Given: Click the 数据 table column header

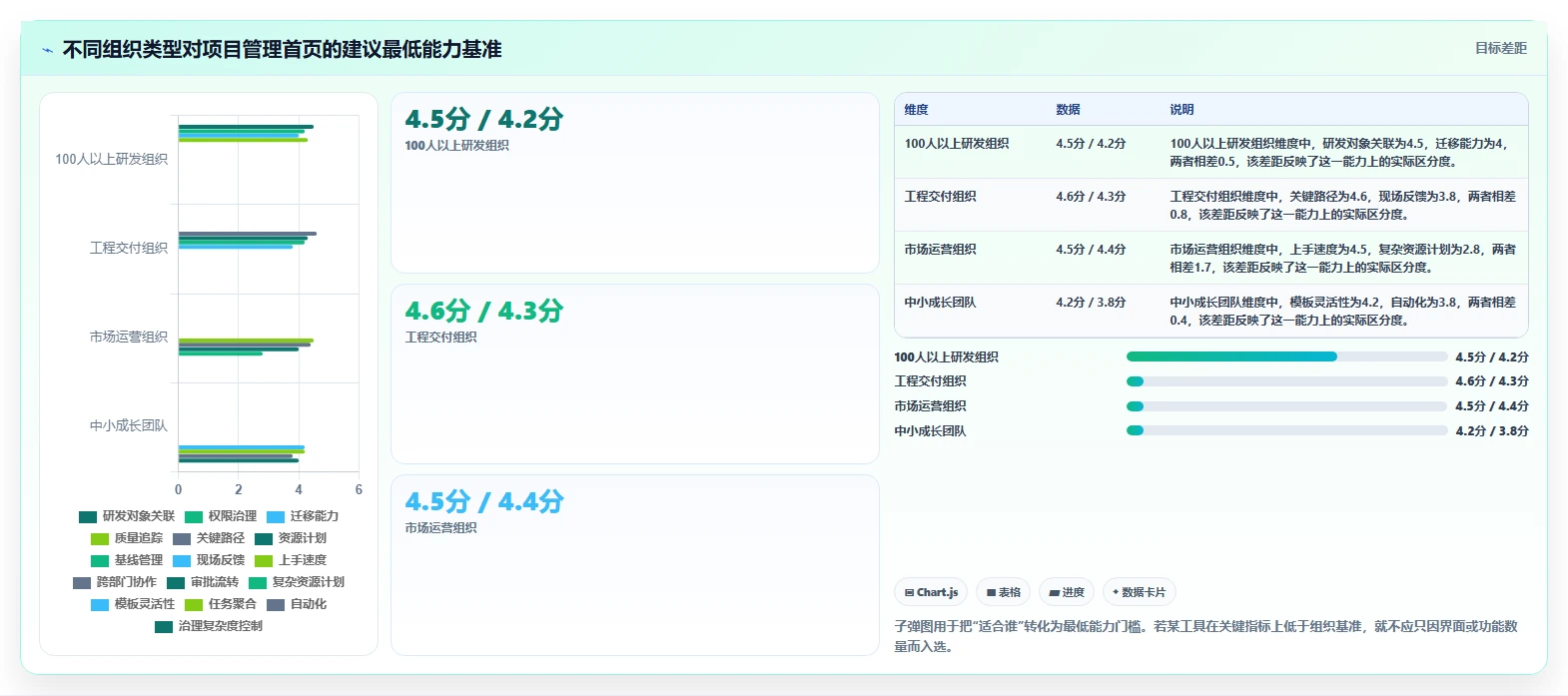Looking at the screenshot, I should pyautogui.click(x=1069, y=110).
